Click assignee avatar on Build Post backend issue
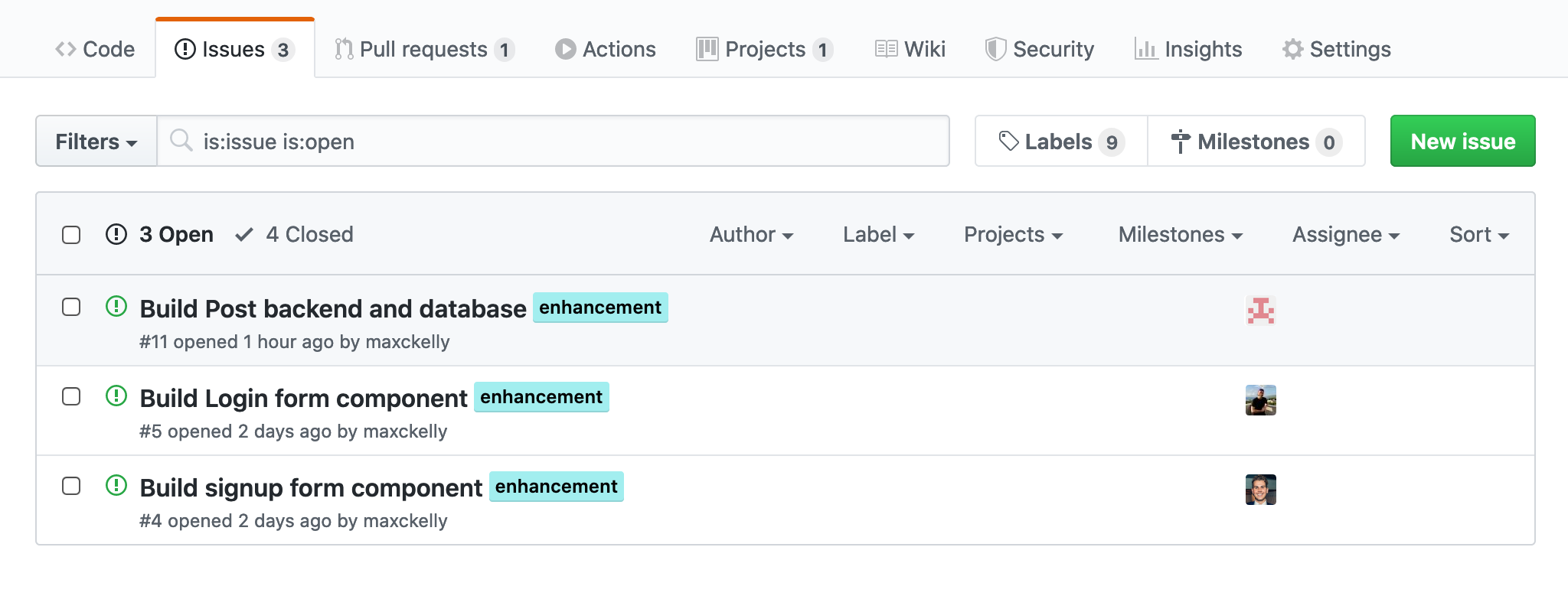The width and height of the screenshot is (1568, 609). [1260, 311]
